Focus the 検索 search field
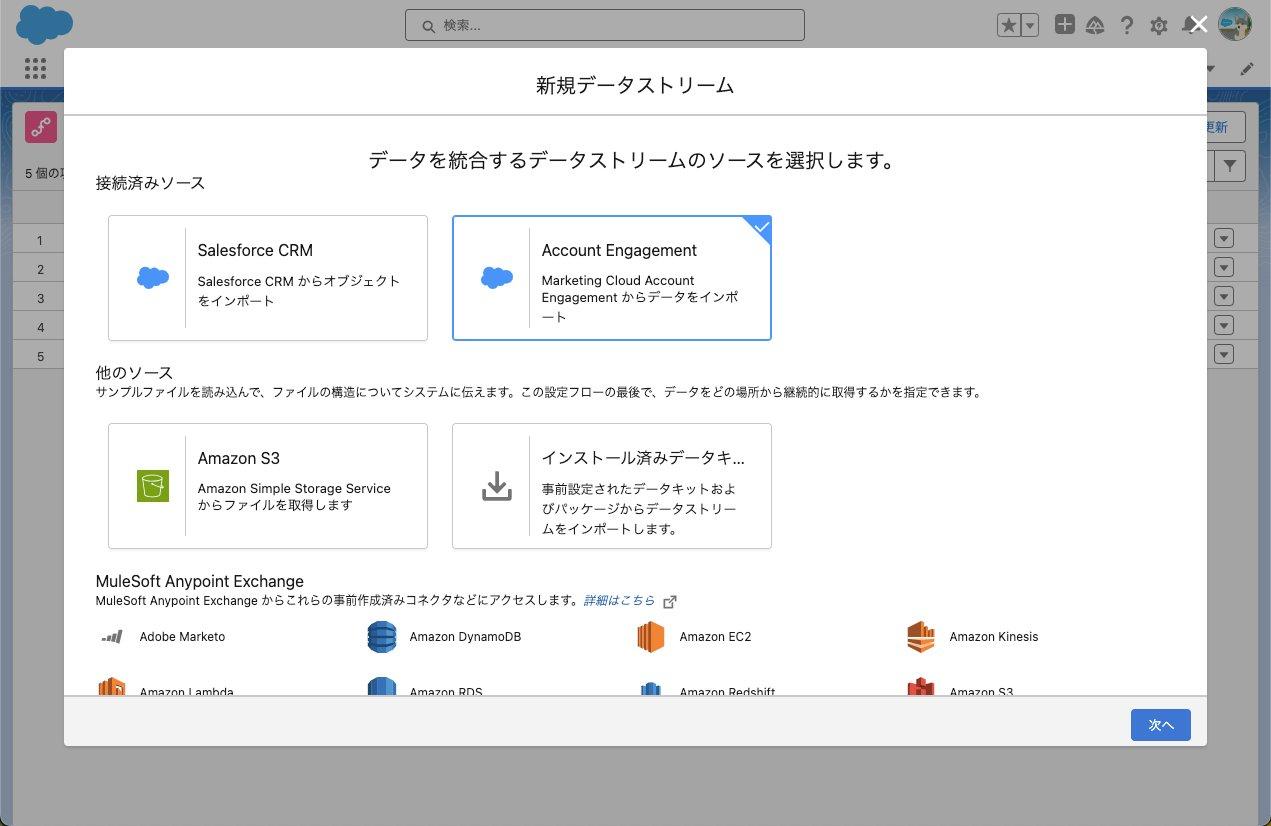The height and width of the screenshot is (826, 1271). coord(605,25)
